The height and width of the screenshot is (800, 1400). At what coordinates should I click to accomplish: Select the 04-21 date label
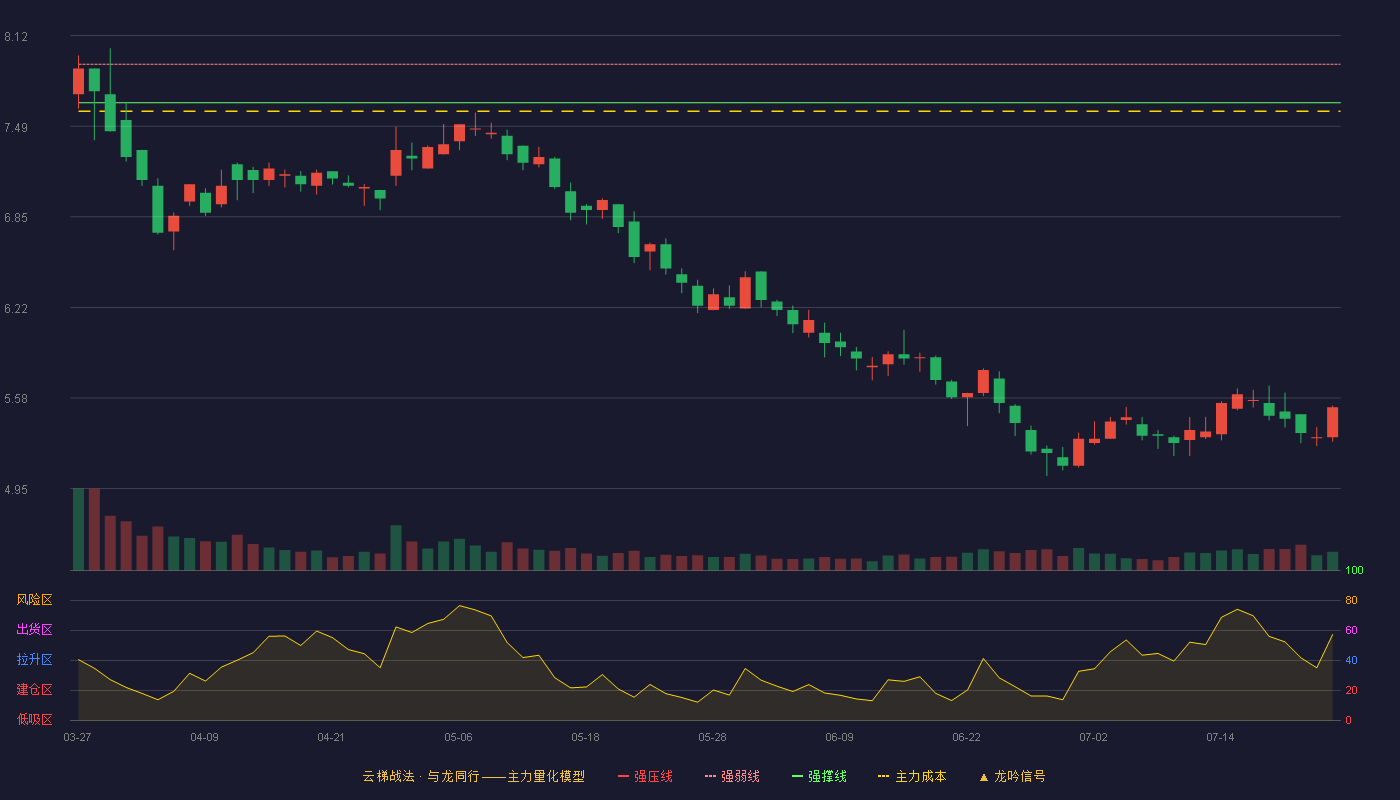pos(331,737)
